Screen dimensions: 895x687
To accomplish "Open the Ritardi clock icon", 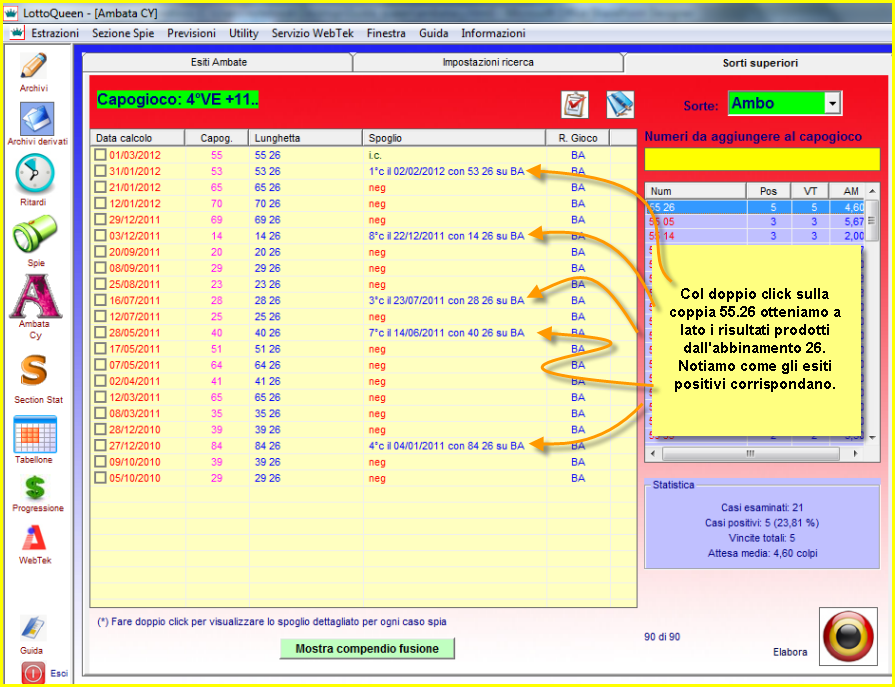I will point(34,173).
